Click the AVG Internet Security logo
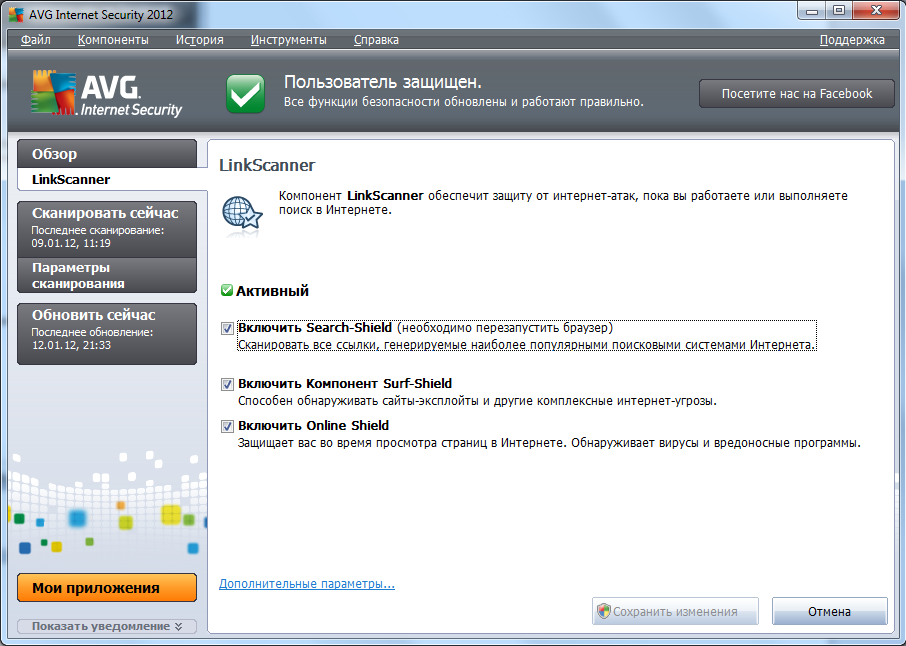Image resolution: width=906 pixels, height=646 pixels. click(106, 94)
